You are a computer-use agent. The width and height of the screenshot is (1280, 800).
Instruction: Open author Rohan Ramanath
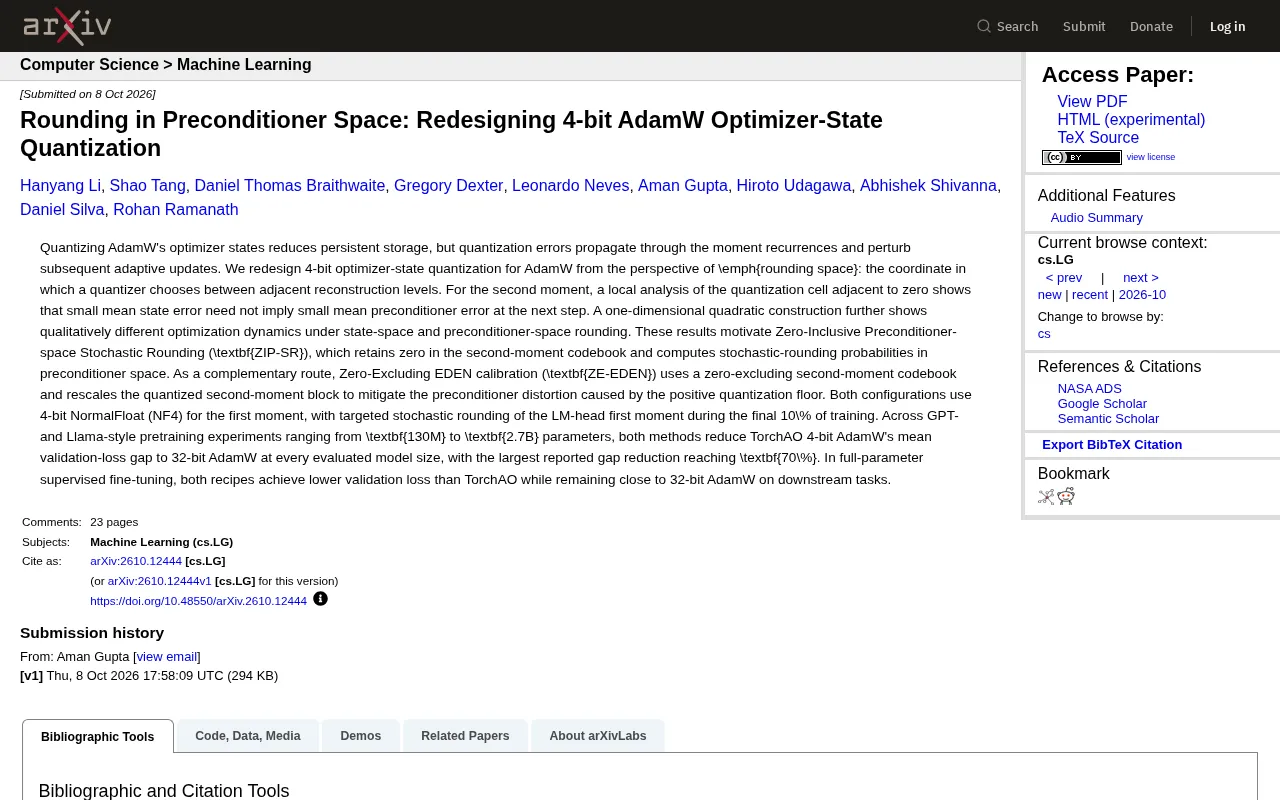[x=175, y=210]
